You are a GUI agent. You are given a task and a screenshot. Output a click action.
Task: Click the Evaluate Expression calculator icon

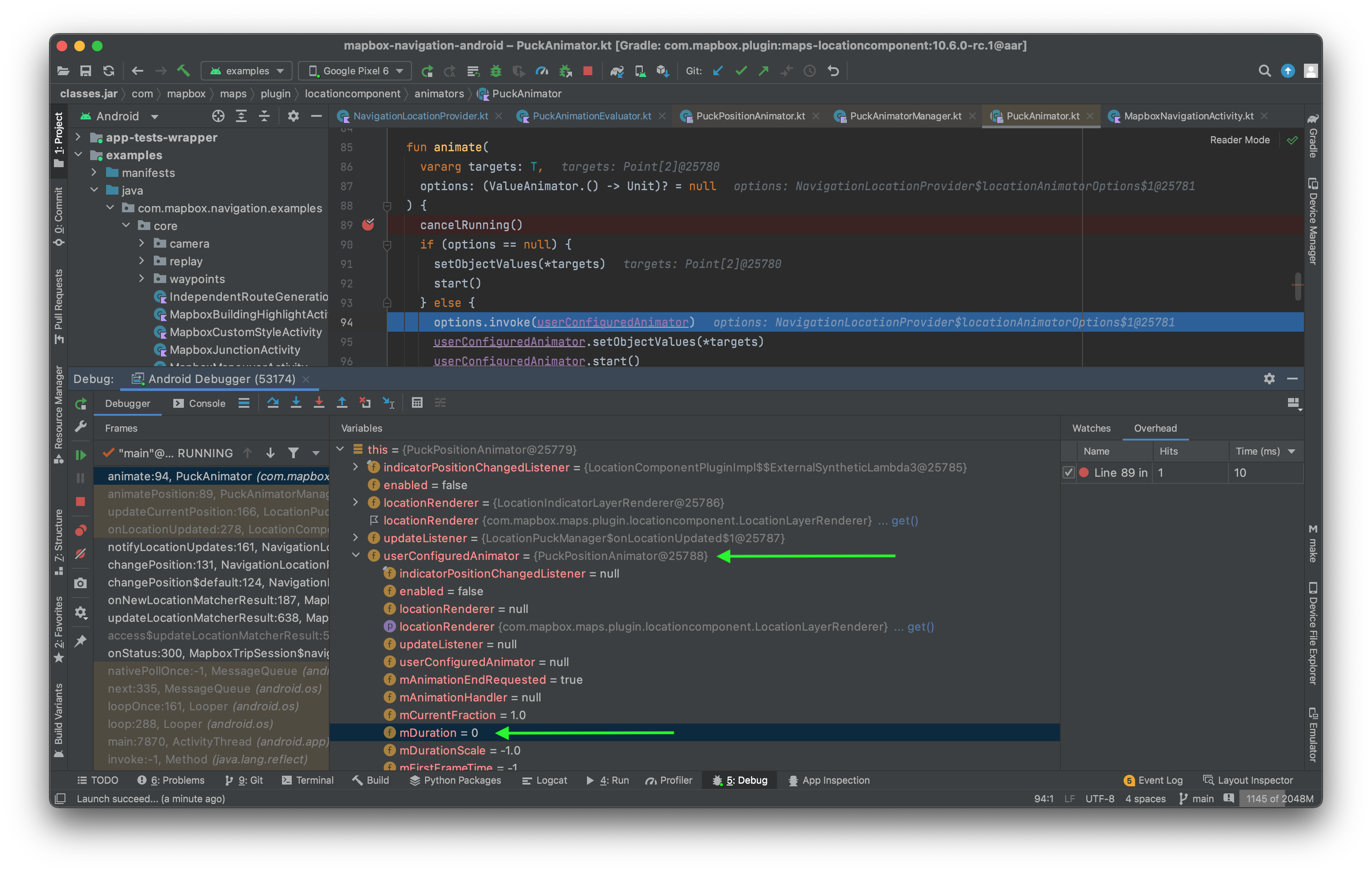[x=417, y=403]
